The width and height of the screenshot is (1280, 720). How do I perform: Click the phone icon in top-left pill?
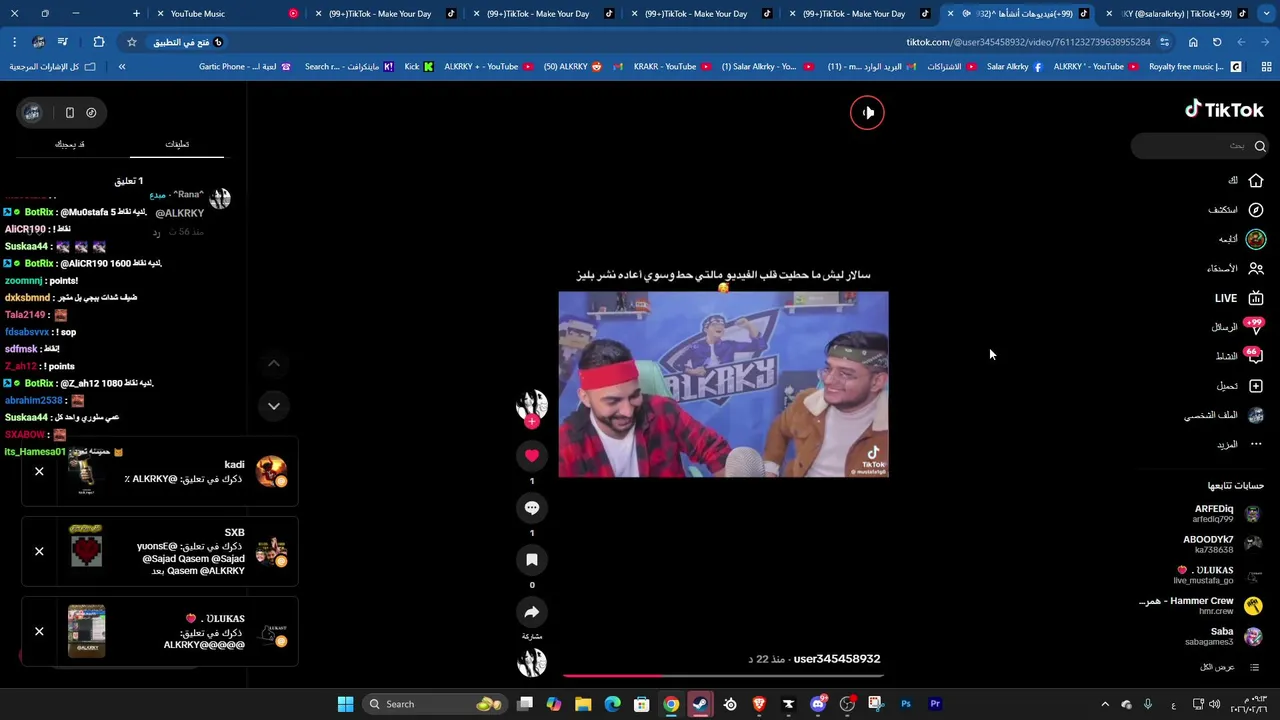coord(69,113)
